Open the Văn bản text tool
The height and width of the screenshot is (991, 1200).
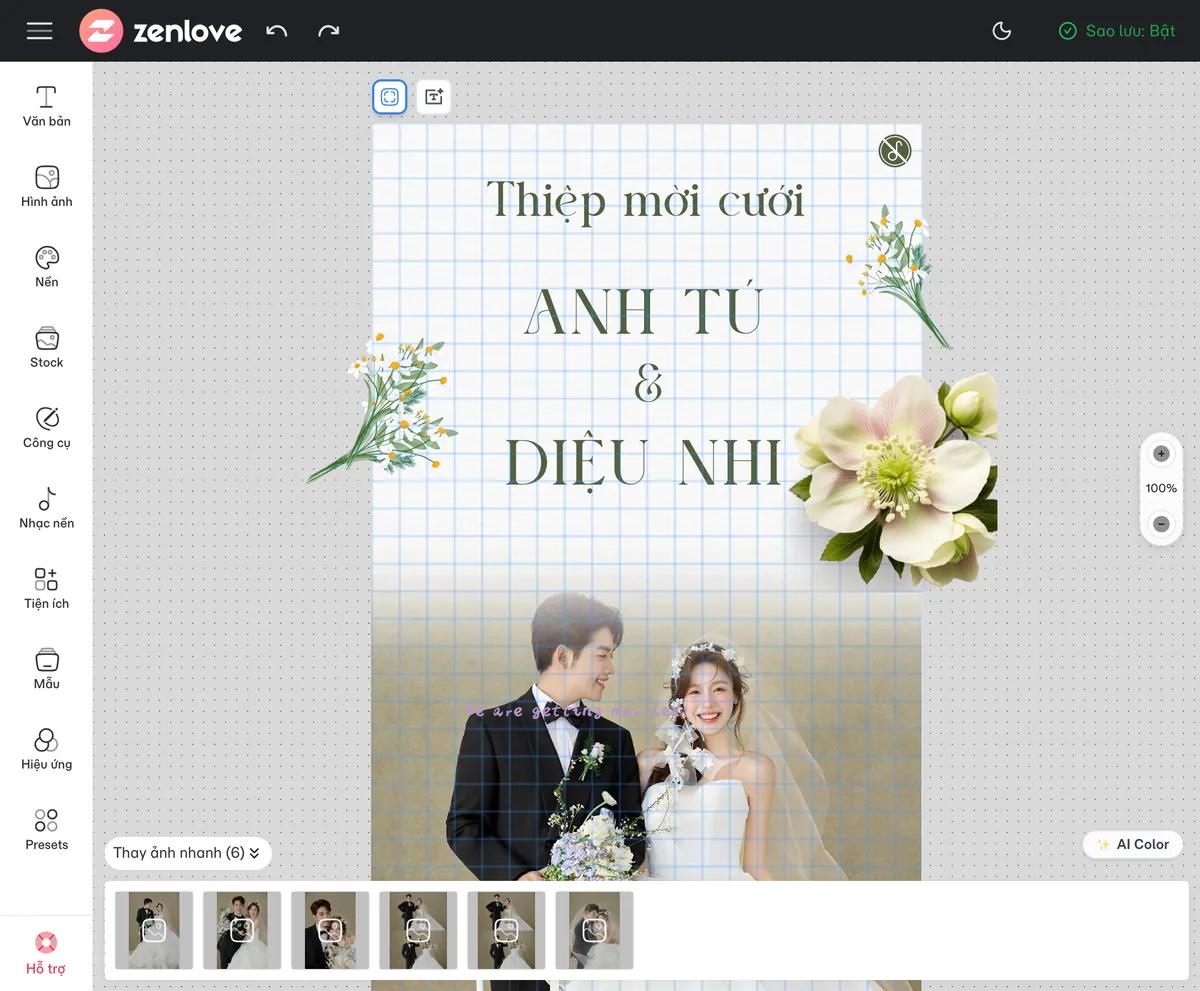[47, 107]
